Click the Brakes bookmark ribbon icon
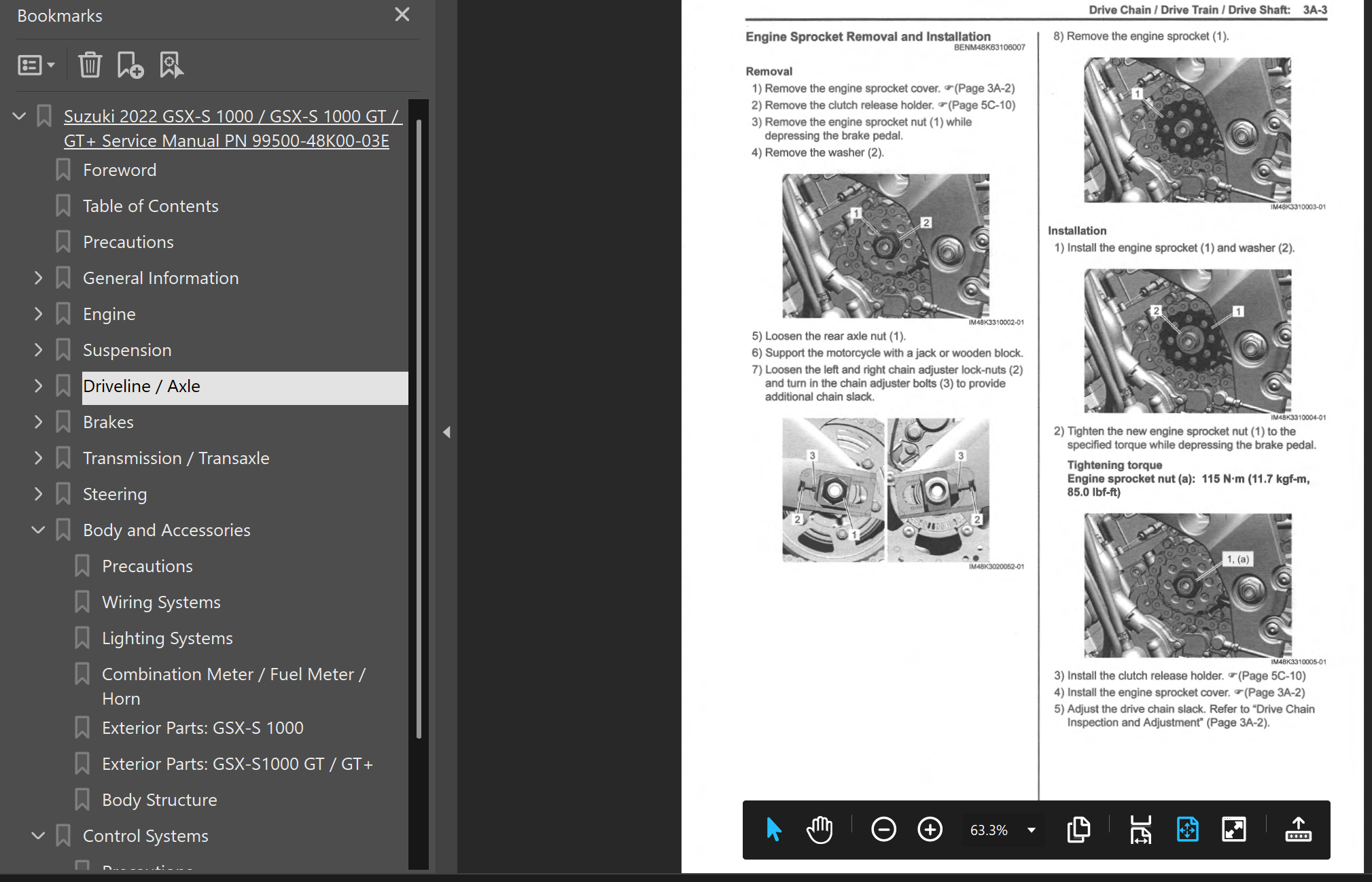The height and width of the screenshot is (882, 1372). (x=63, y=422)
